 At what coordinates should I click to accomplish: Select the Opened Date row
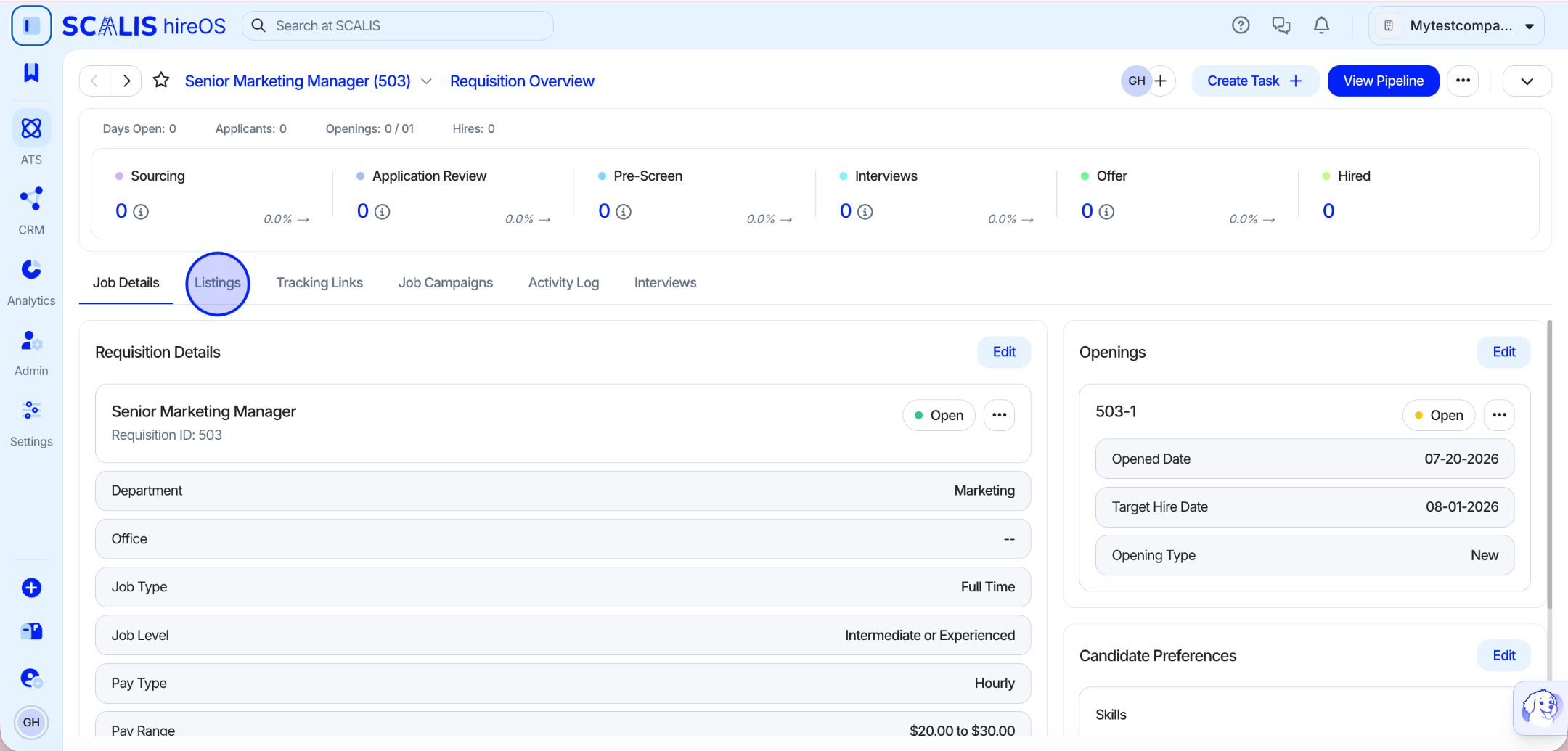[1304, 459]
